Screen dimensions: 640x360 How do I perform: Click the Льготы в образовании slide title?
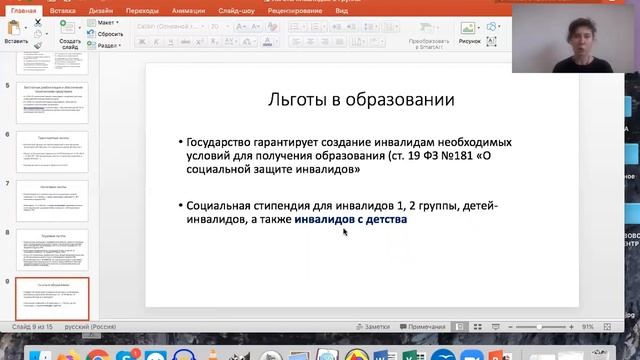coord(361,100)
